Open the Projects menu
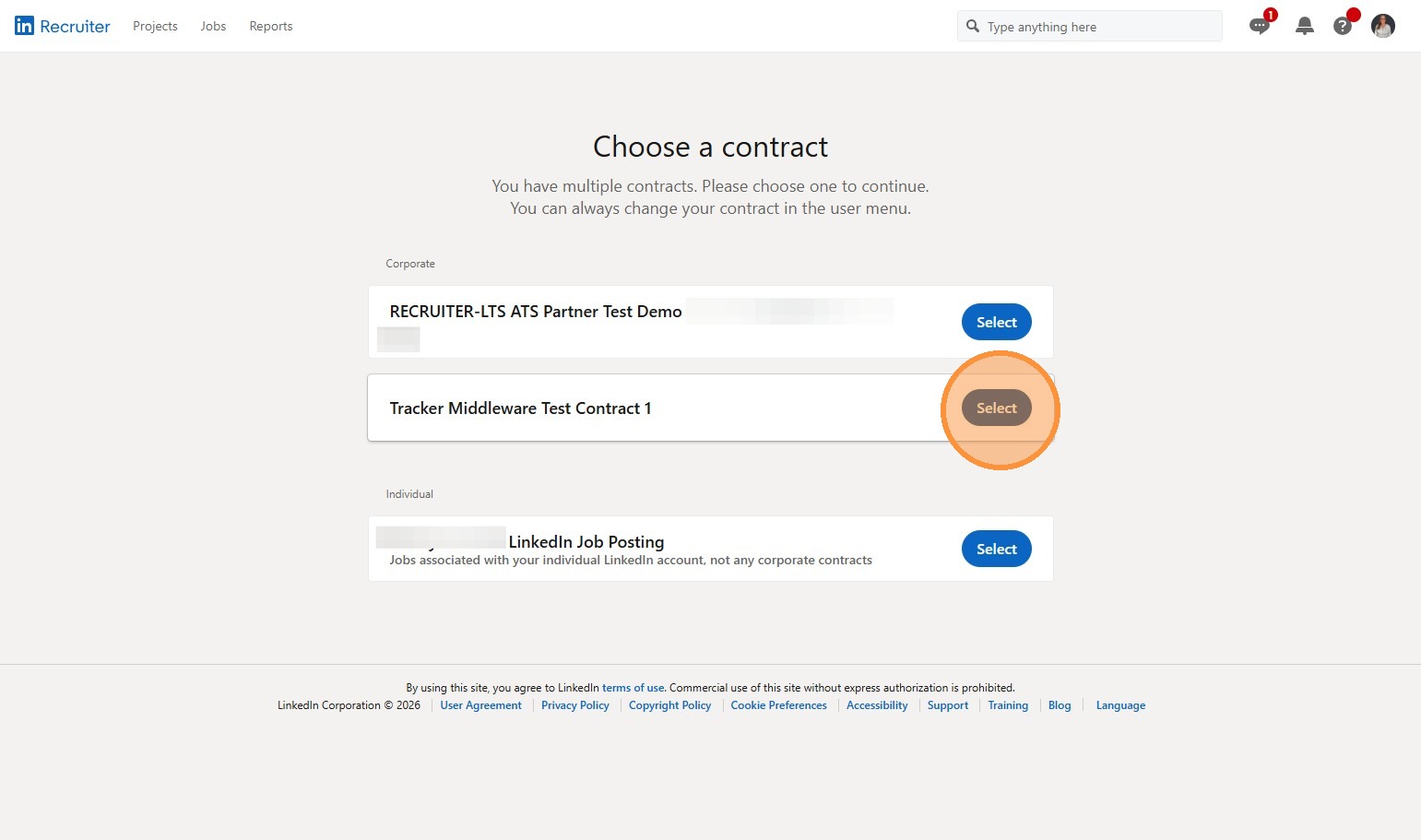Viewport: 1421px width, 840px height. [x=155, y=26]
